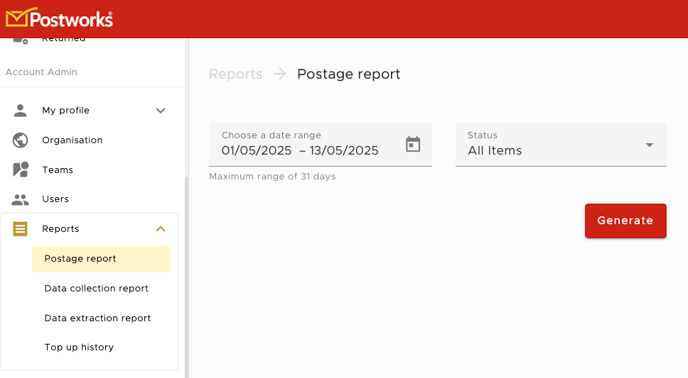Click the Maximum range of 31 days hint
Screen dimensions: 688x378
[272, 176]
